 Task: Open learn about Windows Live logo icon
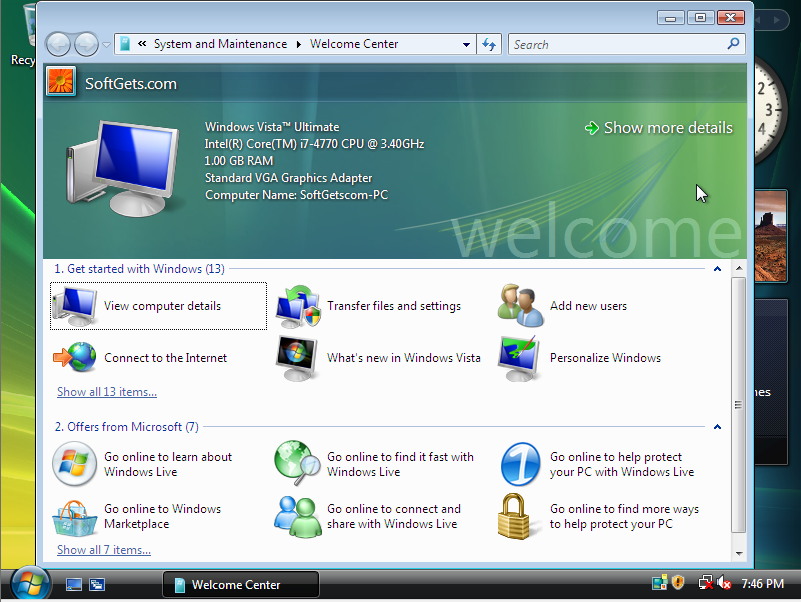75,464
